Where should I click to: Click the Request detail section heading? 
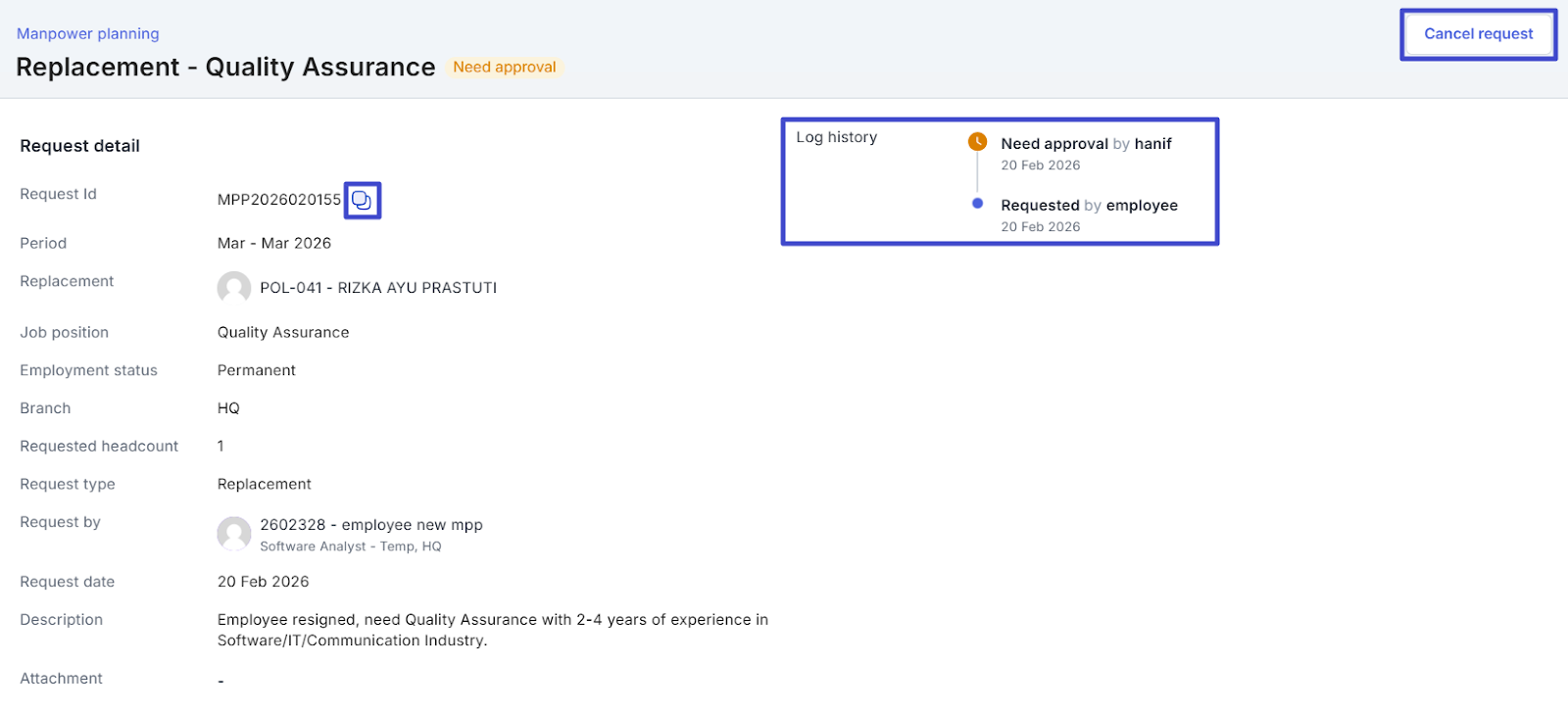[79, 146]
